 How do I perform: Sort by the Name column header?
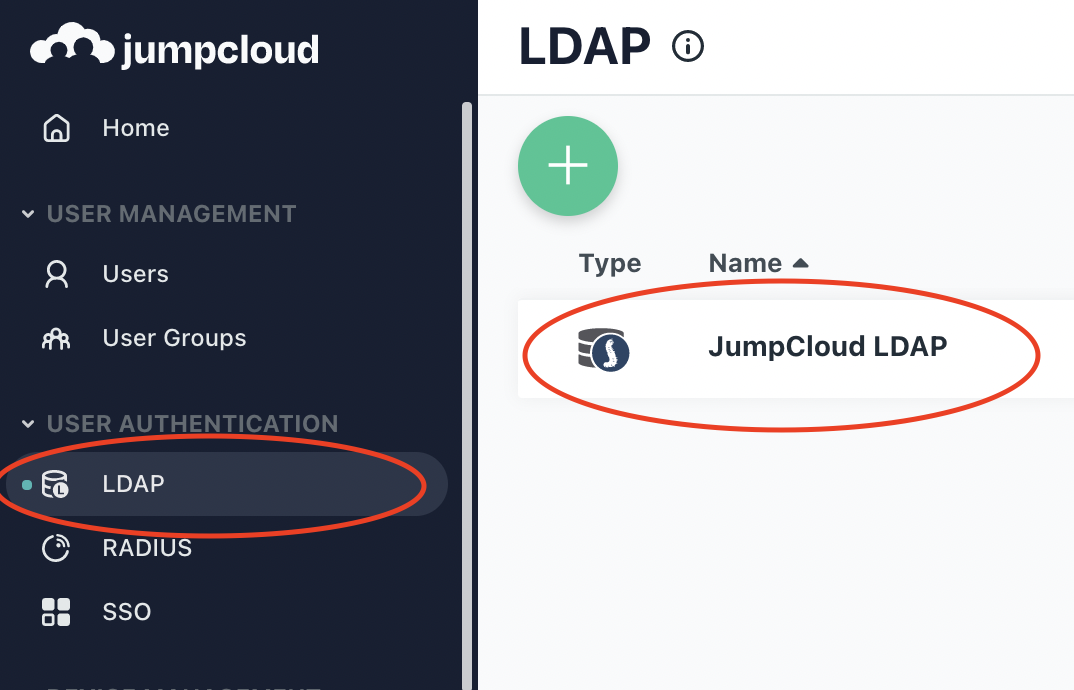[745, 263]
